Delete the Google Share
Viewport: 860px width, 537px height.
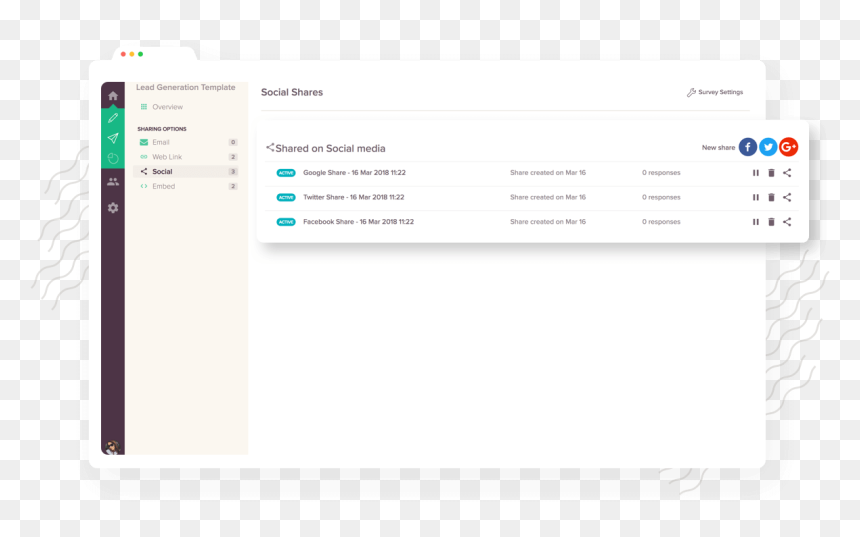click(771, 173)
